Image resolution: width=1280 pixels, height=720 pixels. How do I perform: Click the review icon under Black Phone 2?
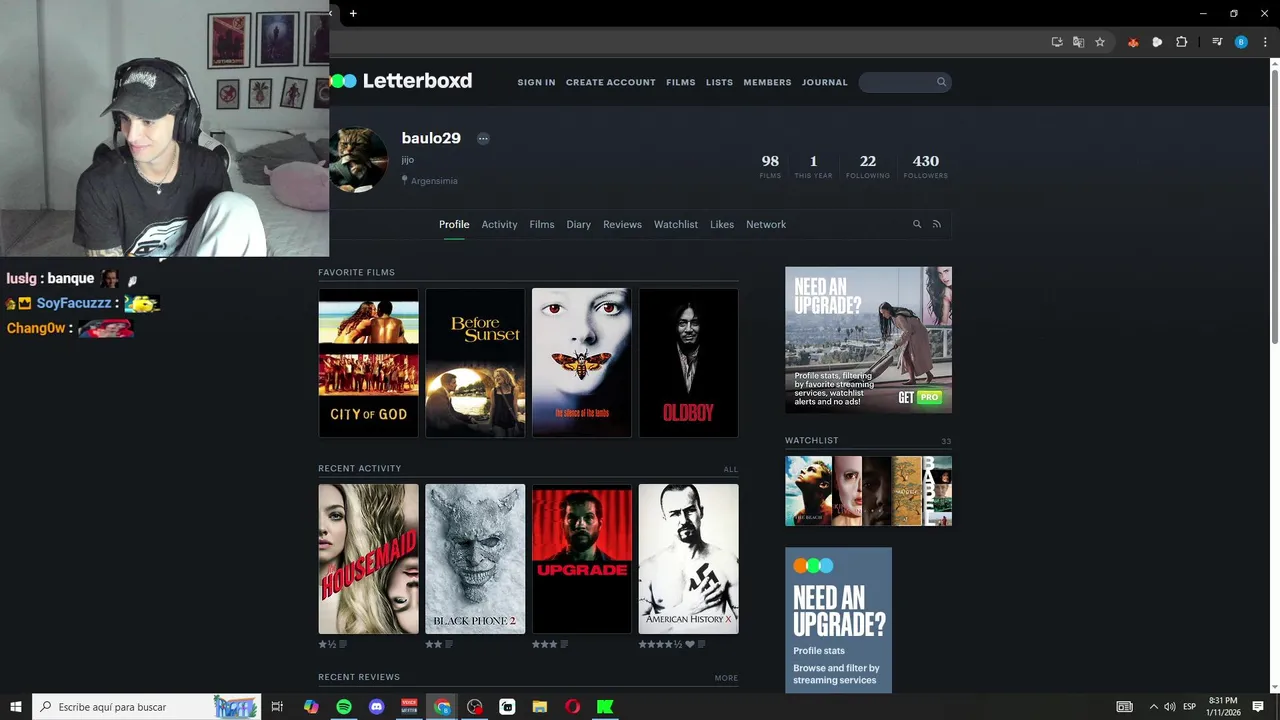(x=449, y=644)
